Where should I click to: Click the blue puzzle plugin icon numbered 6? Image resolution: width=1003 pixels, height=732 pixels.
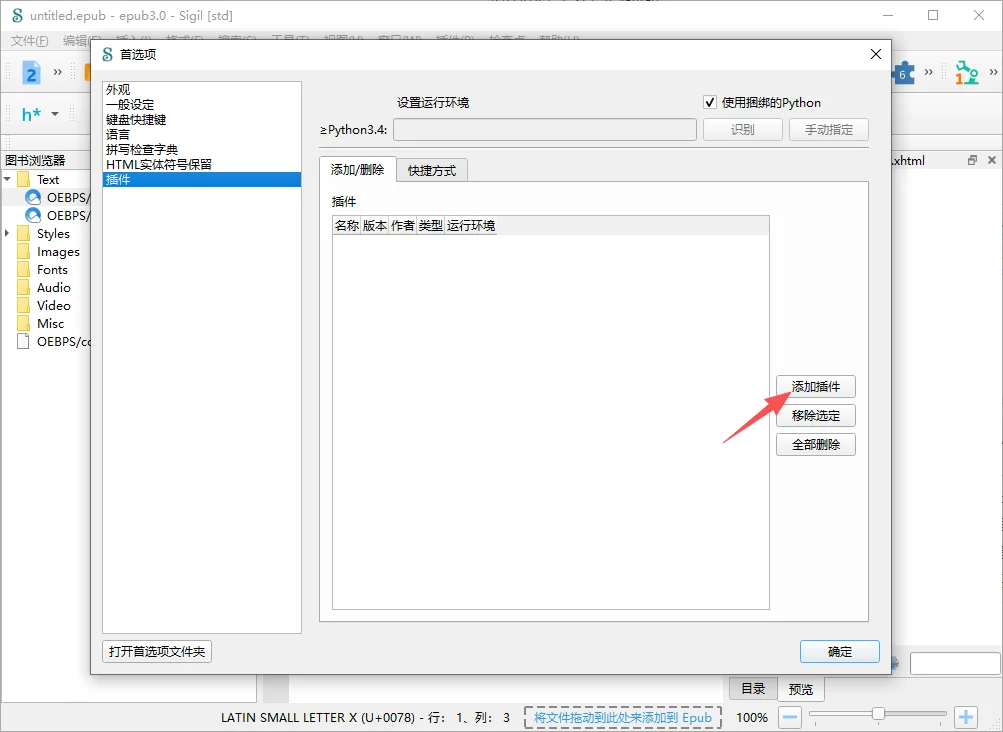(903, 73)
